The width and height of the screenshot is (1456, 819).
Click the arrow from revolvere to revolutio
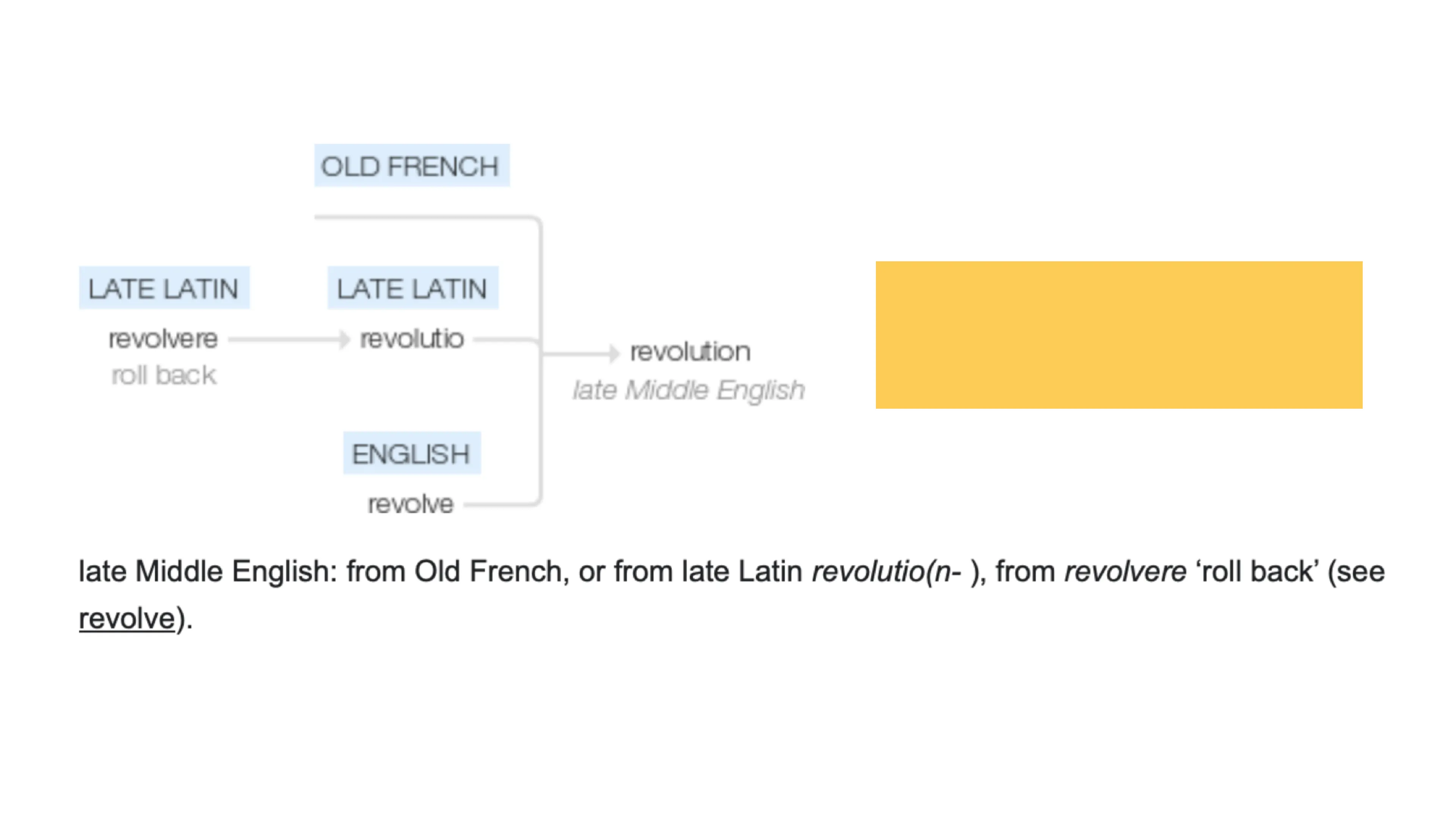click(288, 340)
